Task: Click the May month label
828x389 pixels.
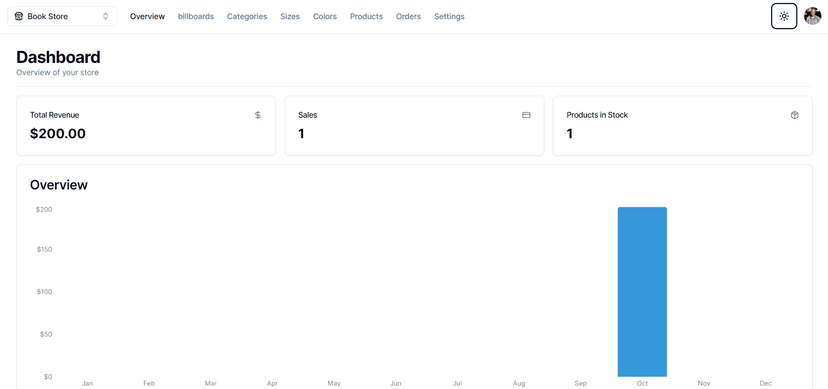Action: coord(334,384)
